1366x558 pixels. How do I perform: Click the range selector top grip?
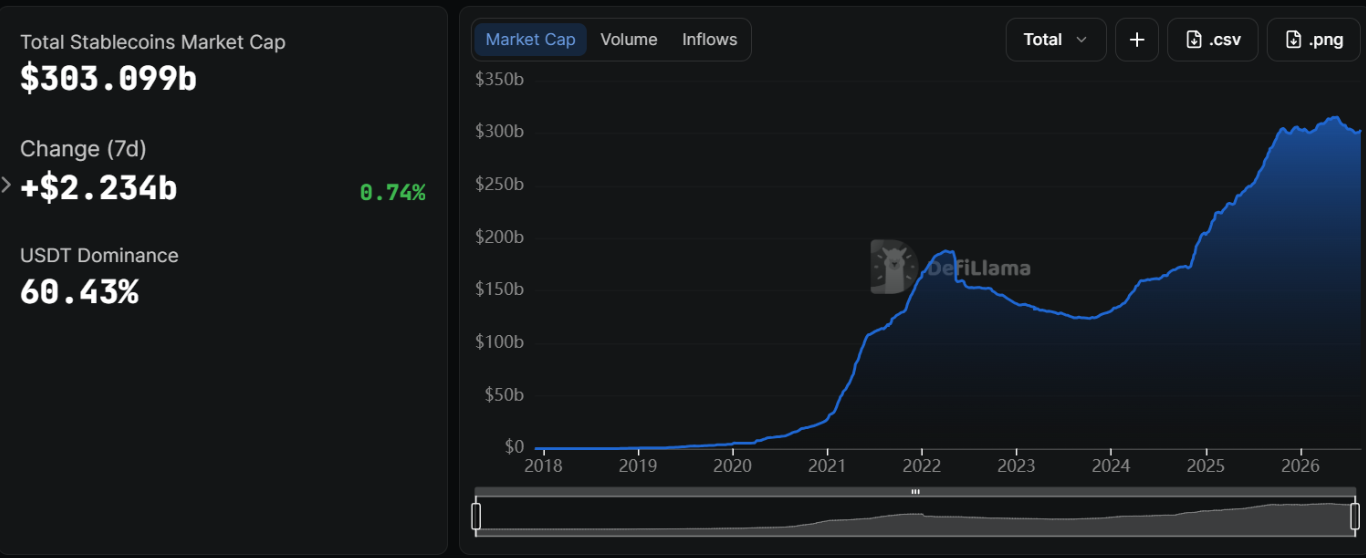(x=915, y=492)
